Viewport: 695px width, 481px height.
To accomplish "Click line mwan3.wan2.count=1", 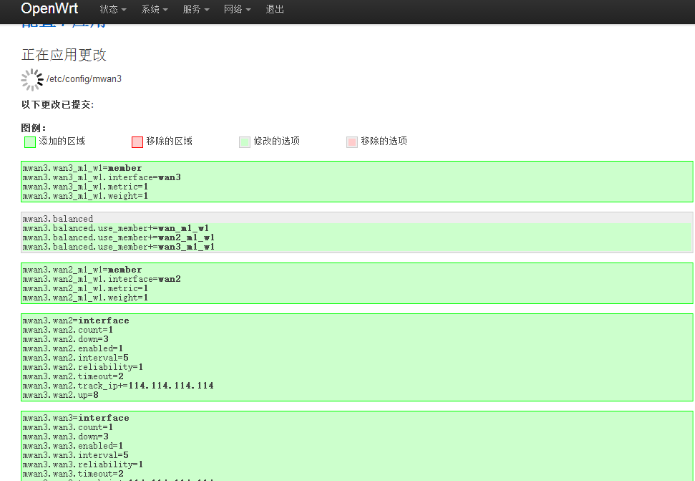I will pos(68,330).
